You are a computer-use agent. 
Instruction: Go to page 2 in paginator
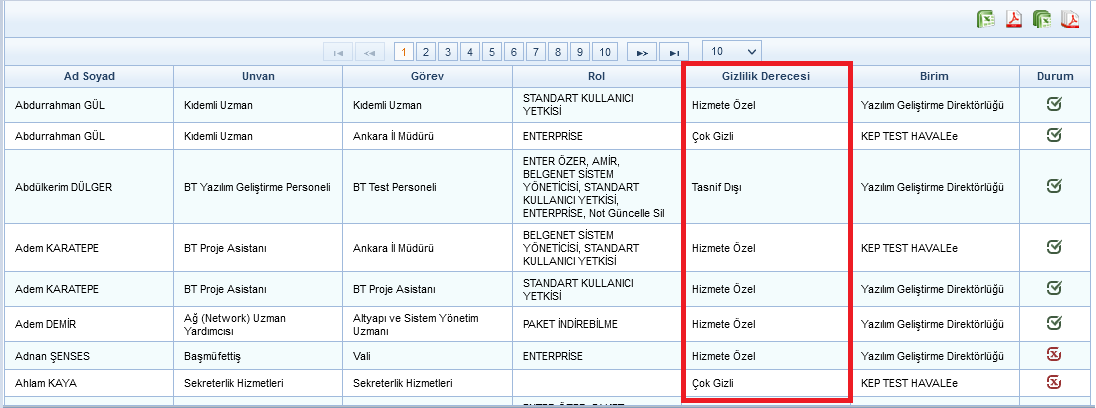coord(425,52)
